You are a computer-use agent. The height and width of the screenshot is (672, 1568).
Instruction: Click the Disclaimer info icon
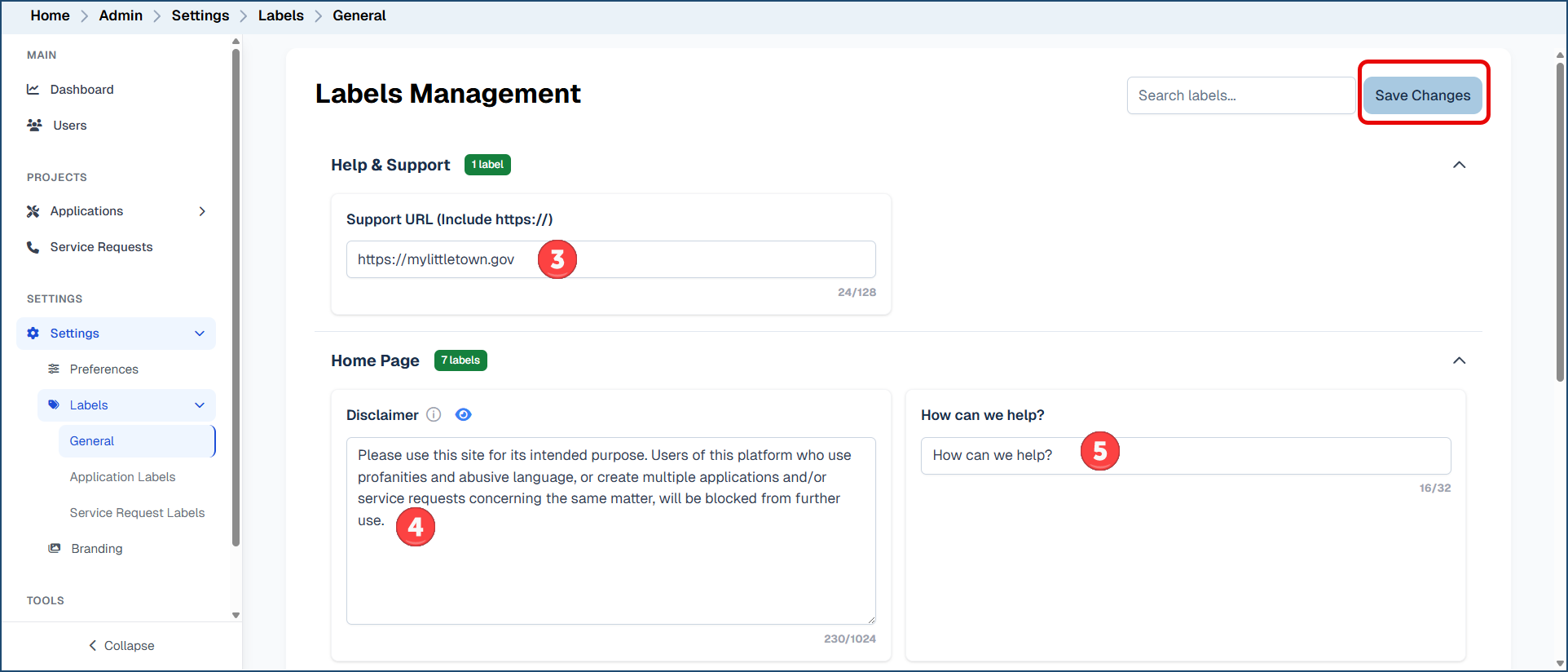pos(434,414)
